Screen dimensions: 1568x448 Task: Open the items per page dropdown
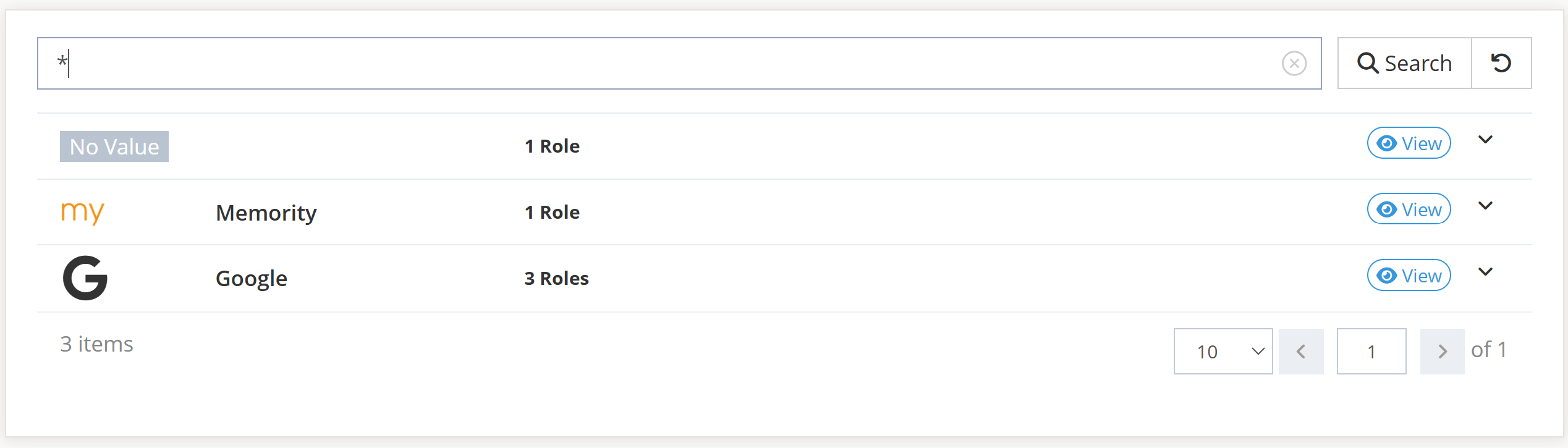[1223, 352]
